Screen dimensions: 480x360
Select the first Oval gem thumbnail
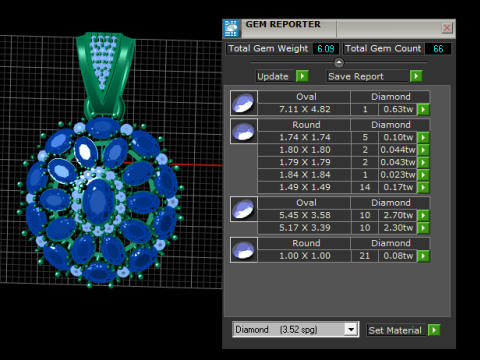[244, 103]
